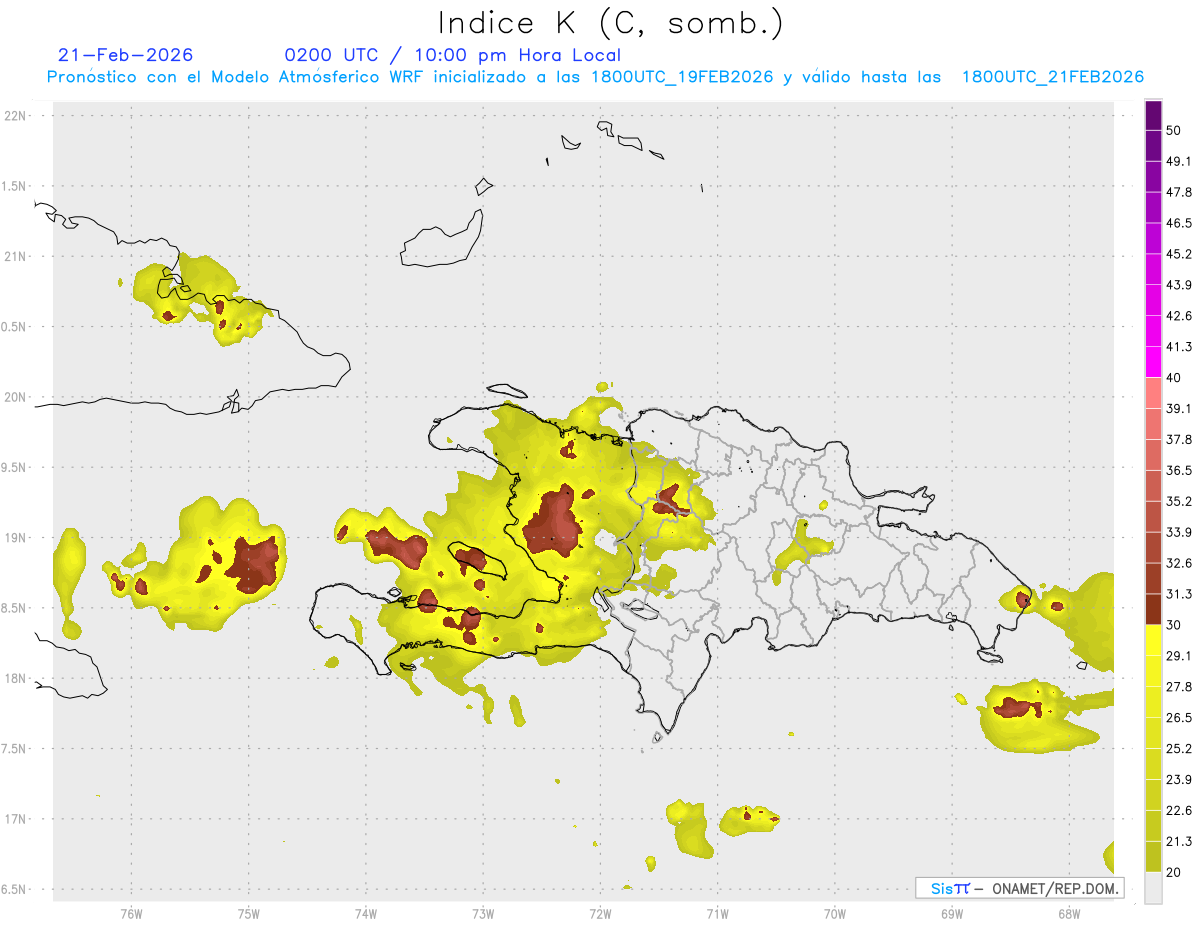Click the '0200 UTC / 10:00 pm Hora Local' time label
Screen dimensions: 1200x927
[453, 55]
